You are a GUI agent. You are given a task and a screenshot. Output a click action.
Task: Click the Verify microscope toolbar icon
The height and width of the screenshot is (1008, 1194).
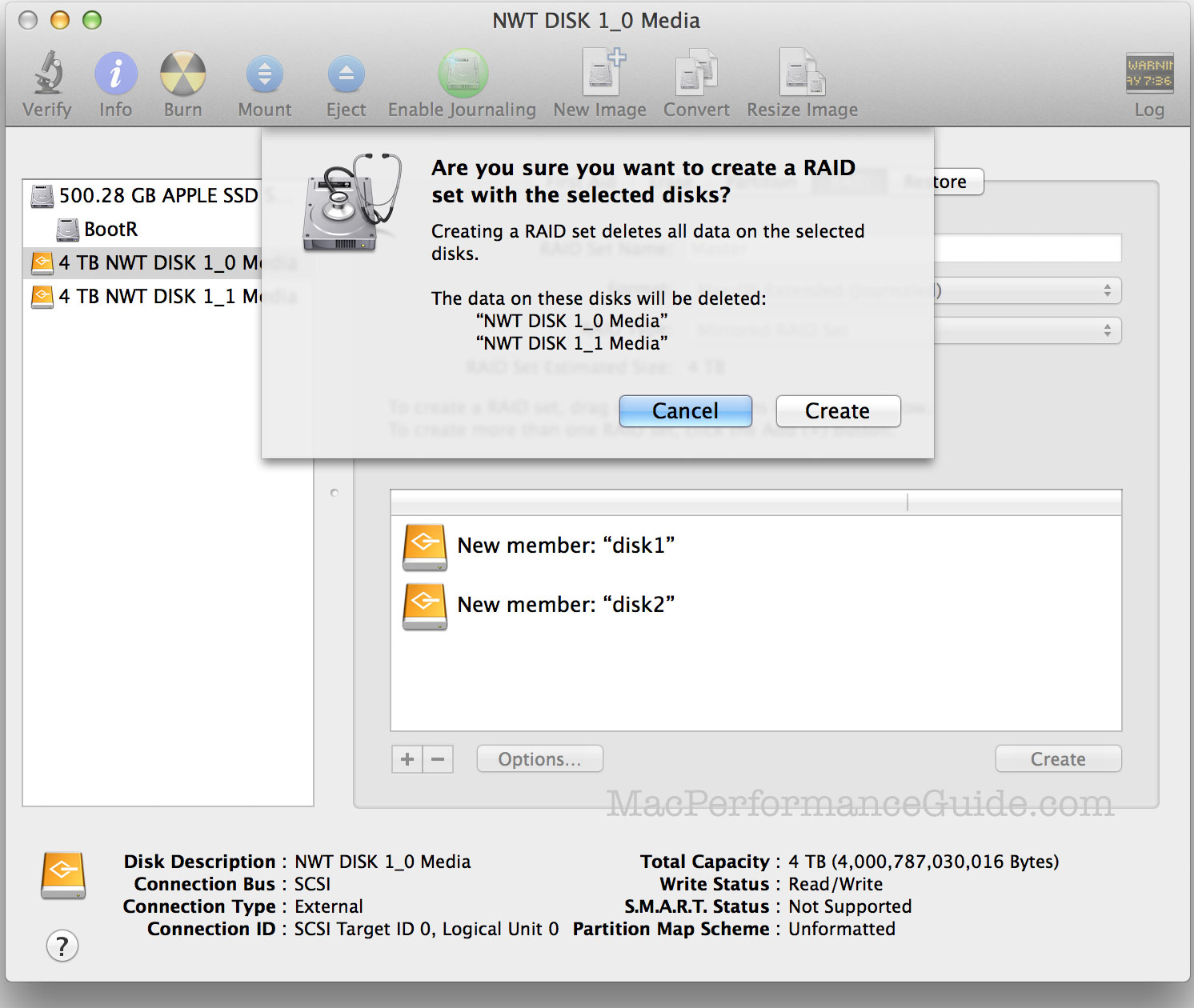(x=48, y=74)
